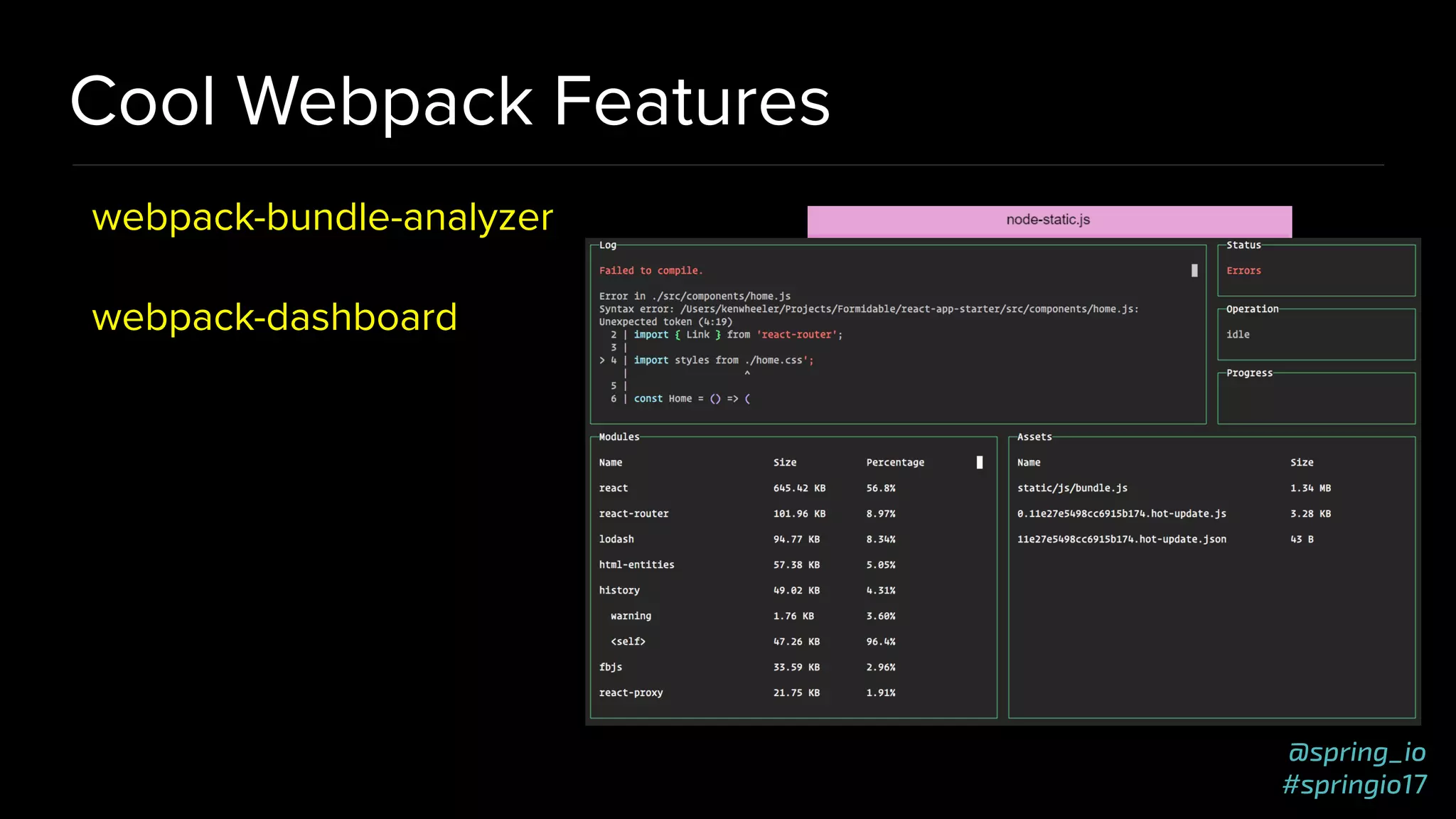Click the '1.34 MB' asset size
1456x819 pixels.
tap(1310, 488)
